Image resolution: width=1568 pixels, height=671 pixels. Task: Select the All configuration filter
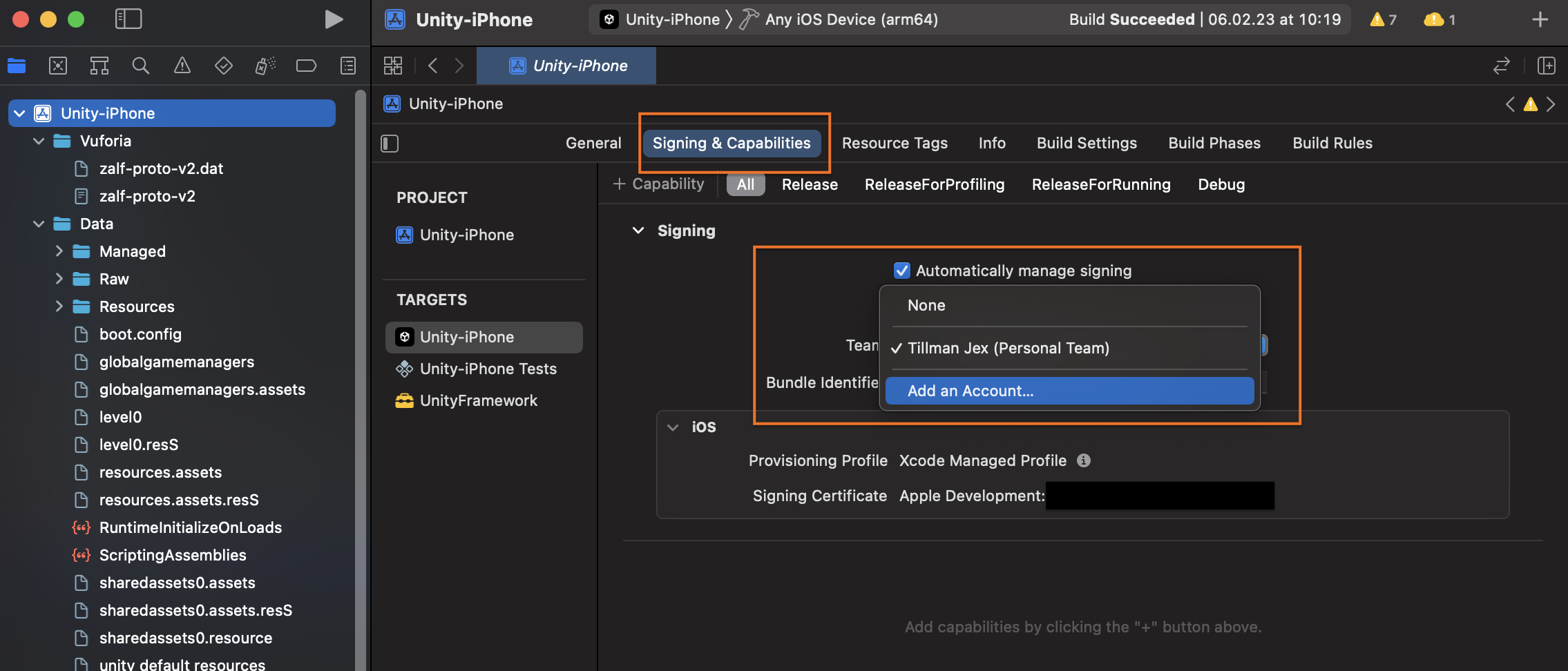[745, 184]
